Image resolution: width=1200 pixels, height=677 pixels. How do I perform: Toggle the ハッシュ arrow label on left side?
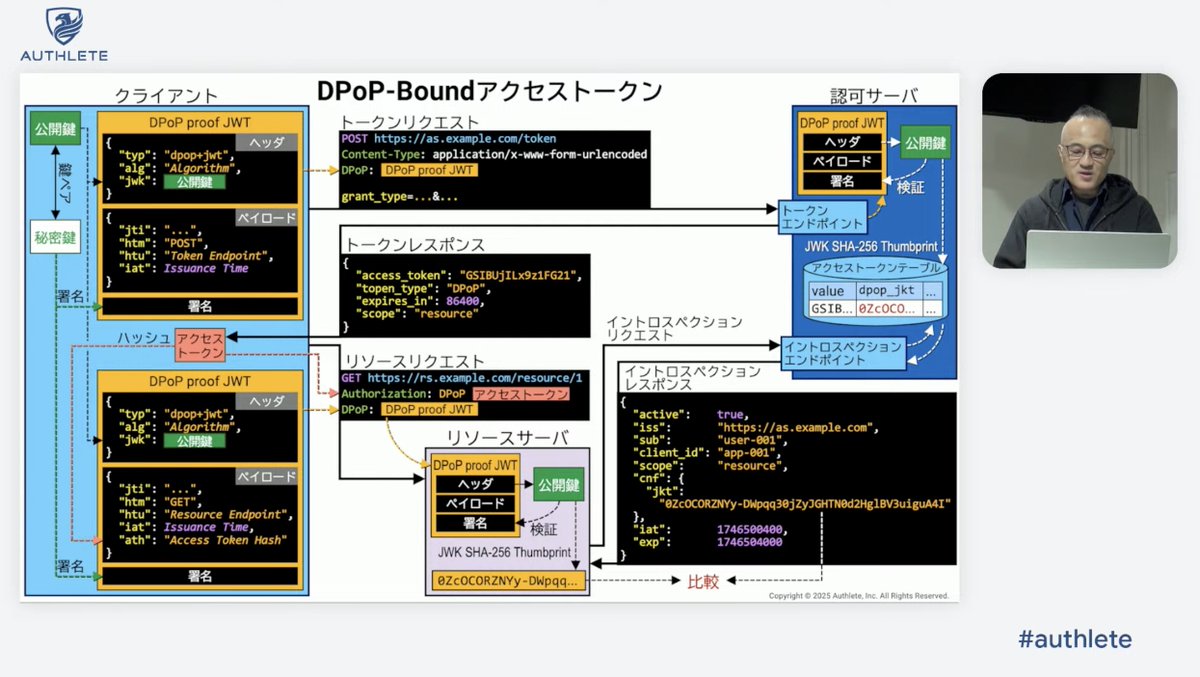point(143,338)
